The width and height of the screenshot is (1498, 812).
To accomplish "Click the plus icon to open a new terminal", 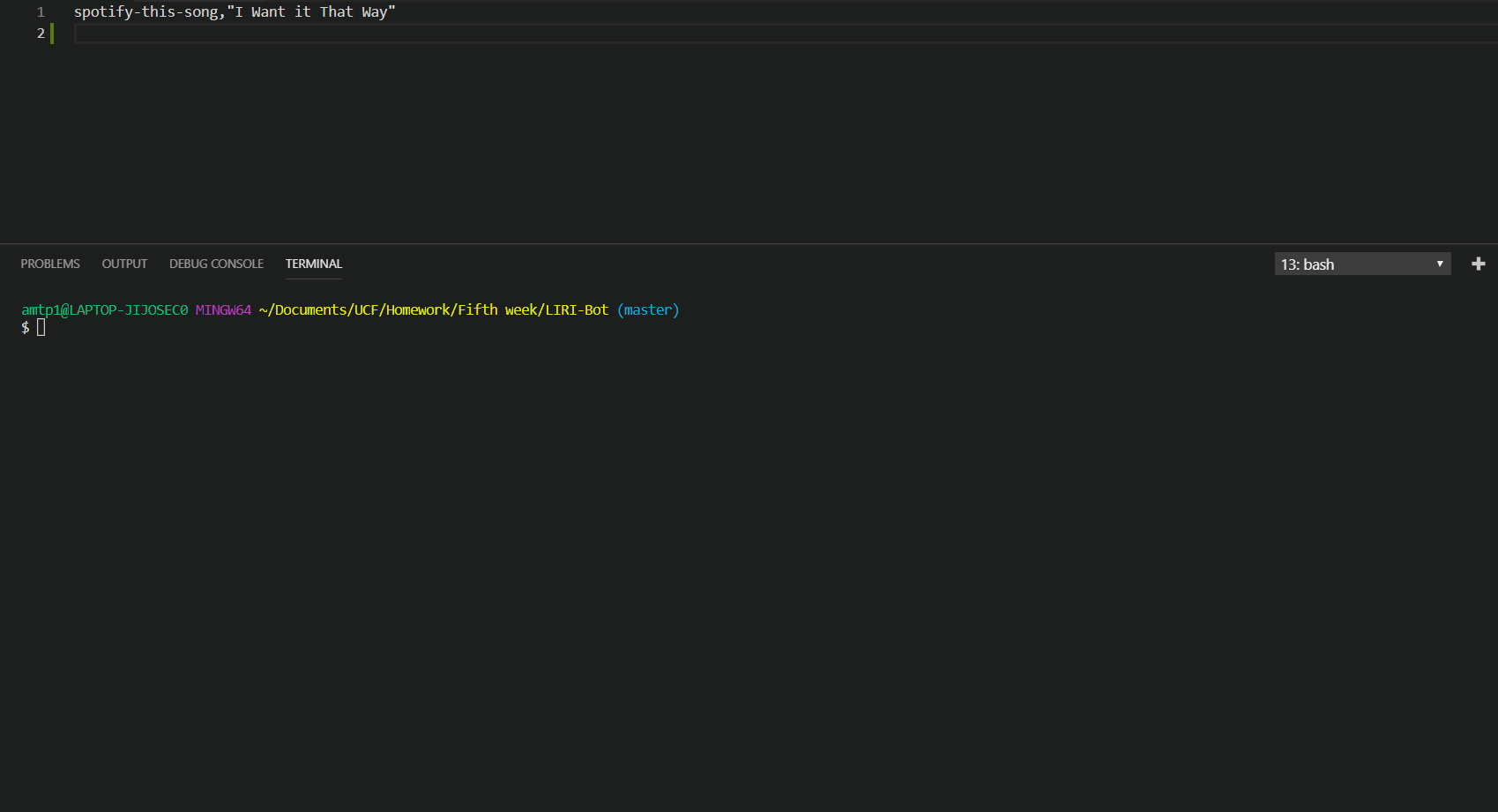I will (1479, 263).
